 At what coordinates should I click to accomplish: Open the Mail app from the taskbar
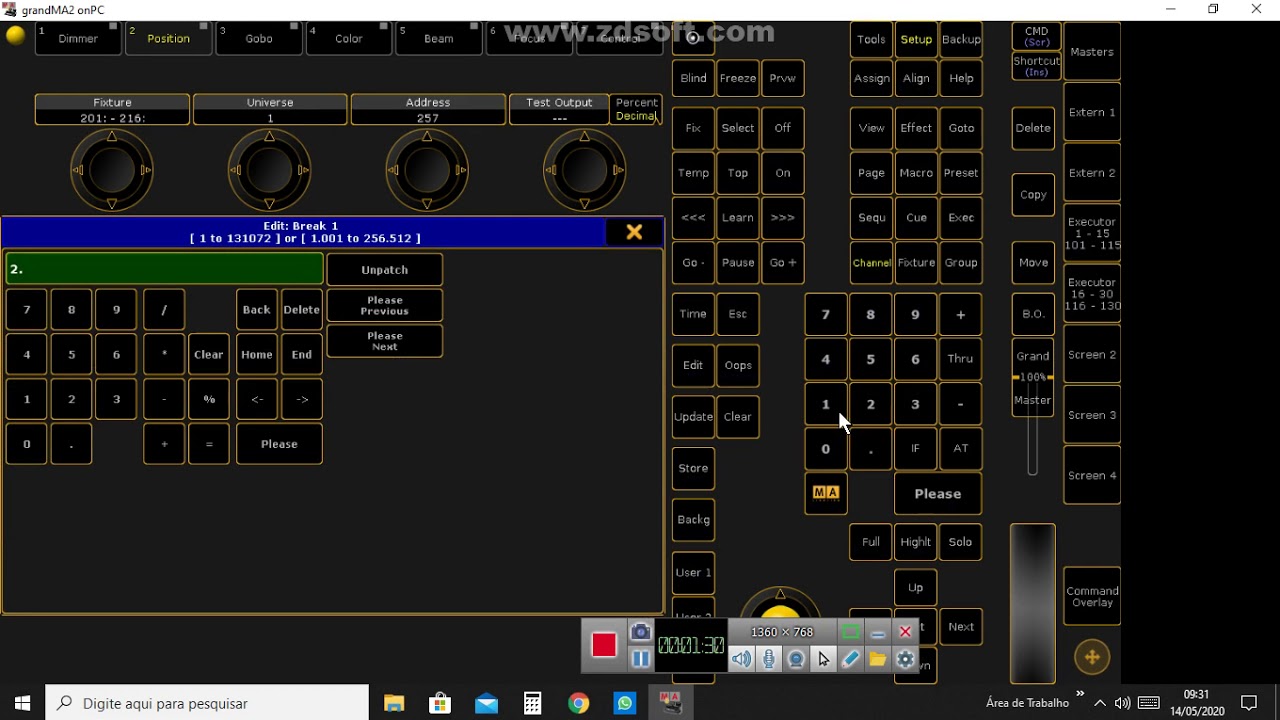(486, 703)
